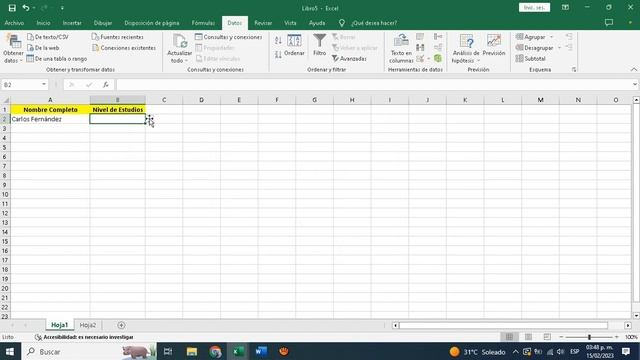
Task: Click the zoom slider handle
Action: click(x=589, y=337)
